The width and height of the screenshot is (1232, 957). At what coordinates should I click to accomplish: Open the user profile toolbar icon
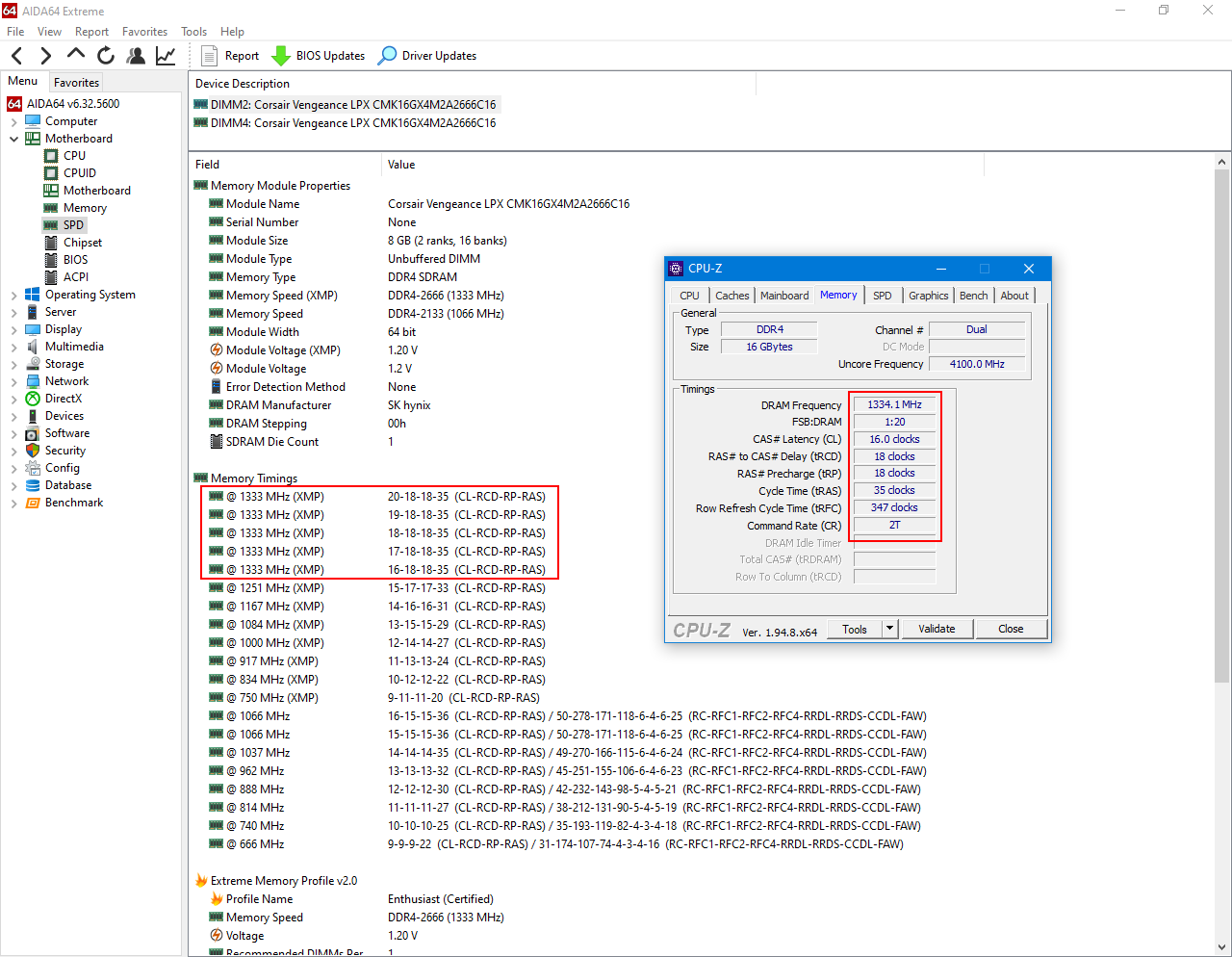click(136, 56)
